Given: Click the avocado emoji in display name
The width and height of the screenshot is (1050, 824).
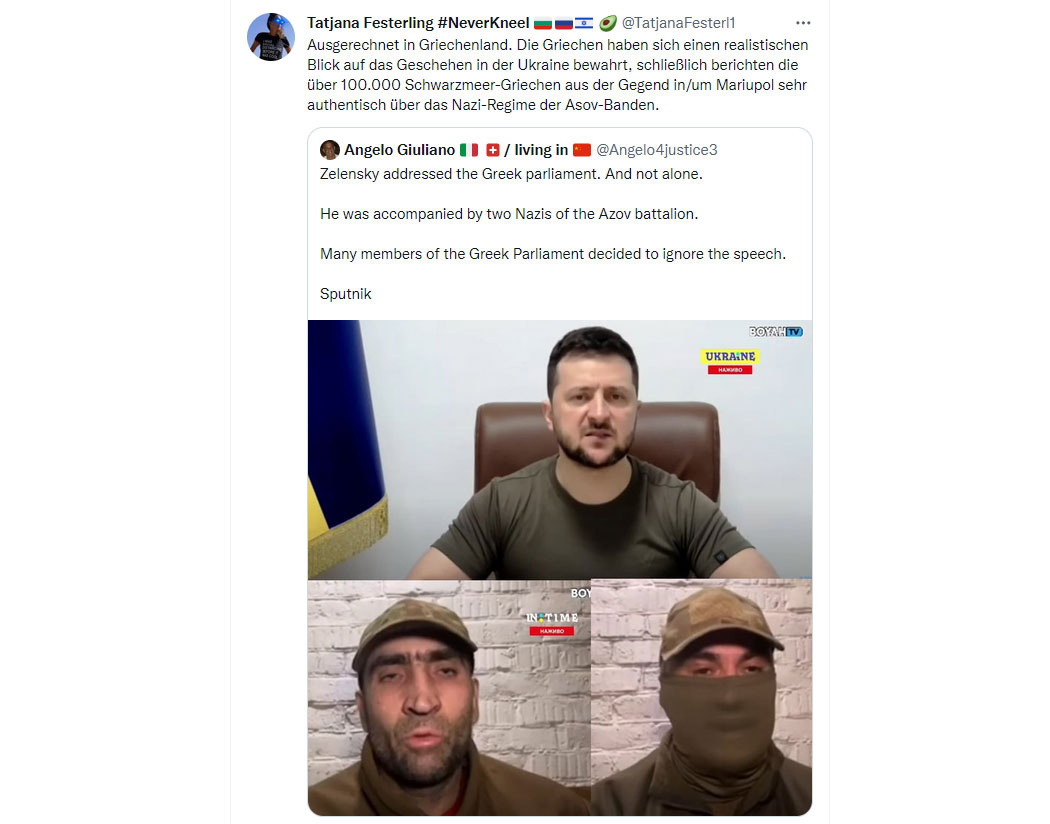Looking at the screenshot, I should (x=607, y=23).
